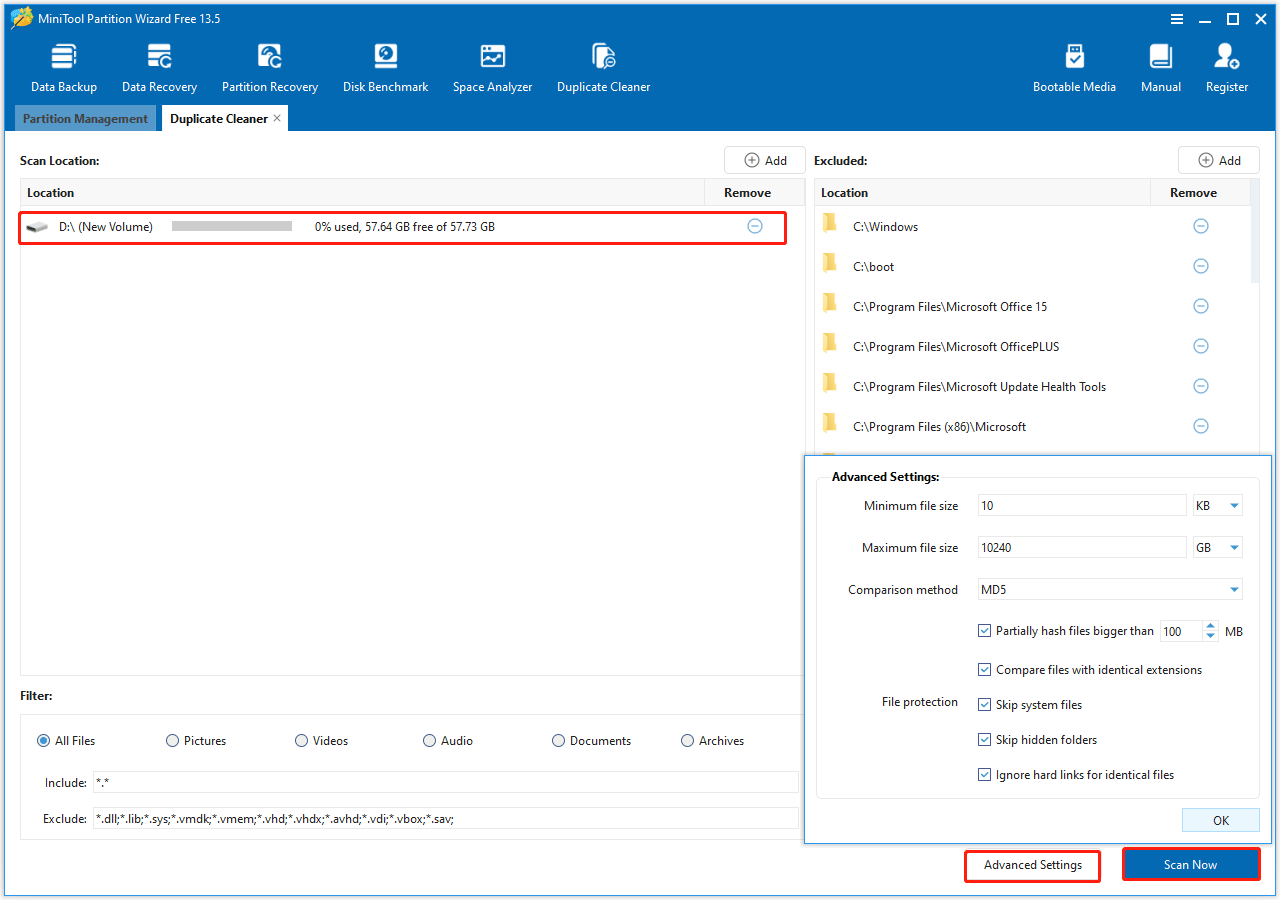The image size is (1280, 900).
Task: Open the Bootable Media creator
Action: [1074, 65]
